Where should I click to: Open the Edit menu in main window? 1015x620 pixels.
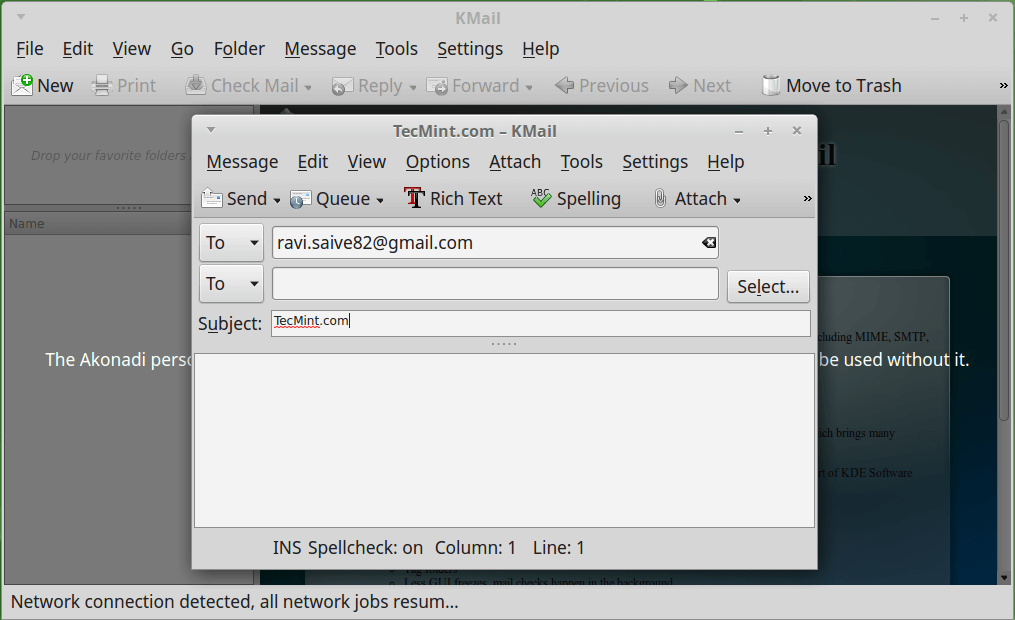78,49
